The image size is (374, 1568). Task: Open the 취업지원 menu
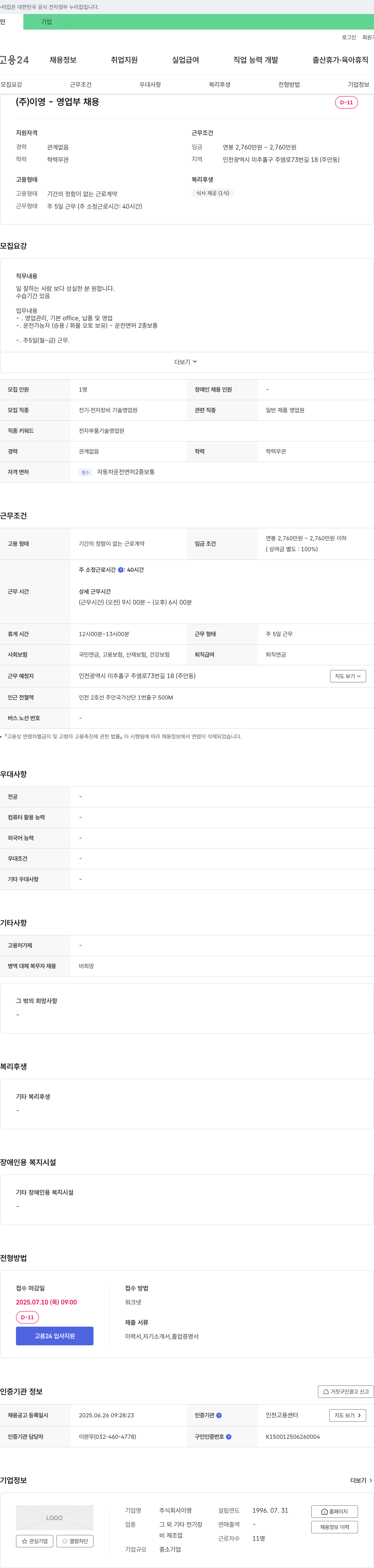coord(124,60)
